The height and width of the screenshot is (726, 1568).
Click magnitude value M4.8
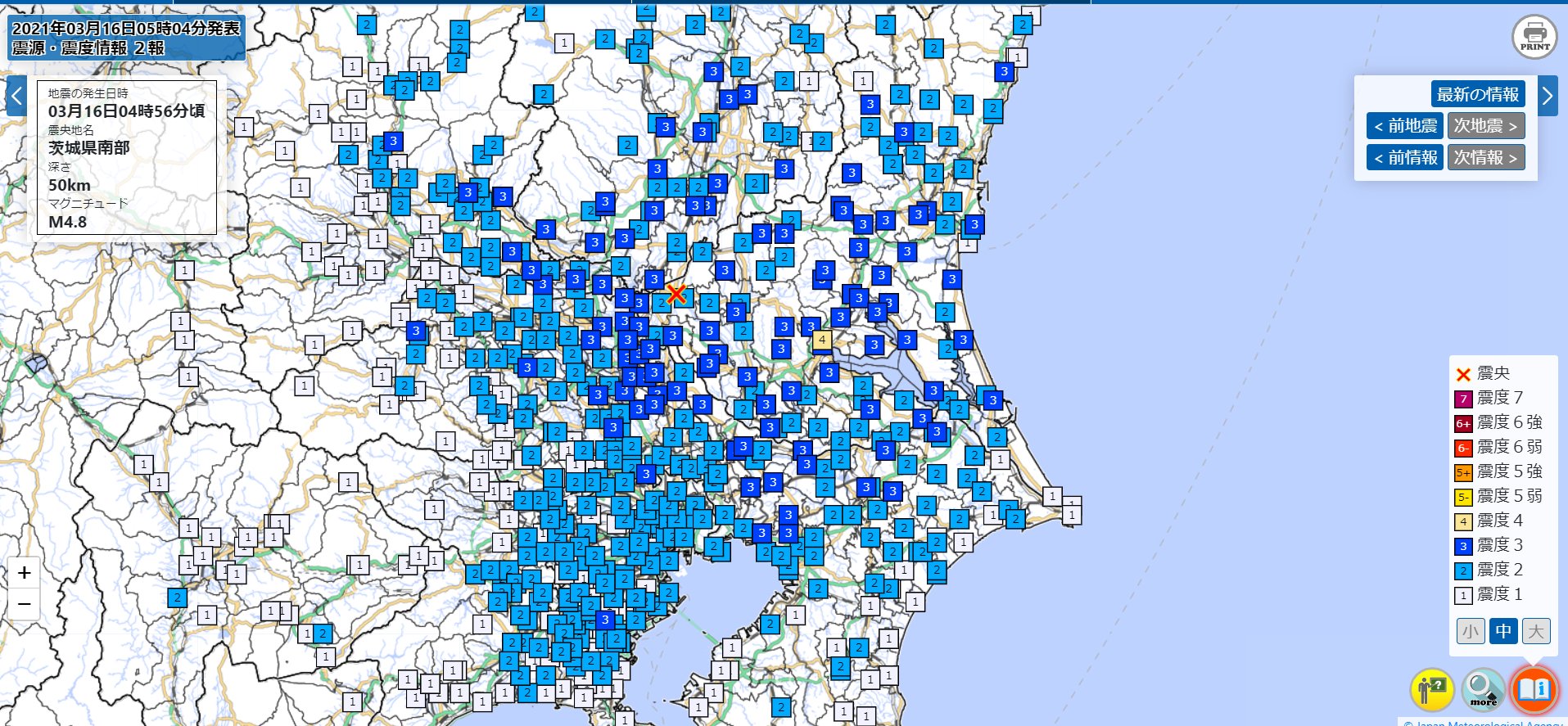click(x=67, y=222)
